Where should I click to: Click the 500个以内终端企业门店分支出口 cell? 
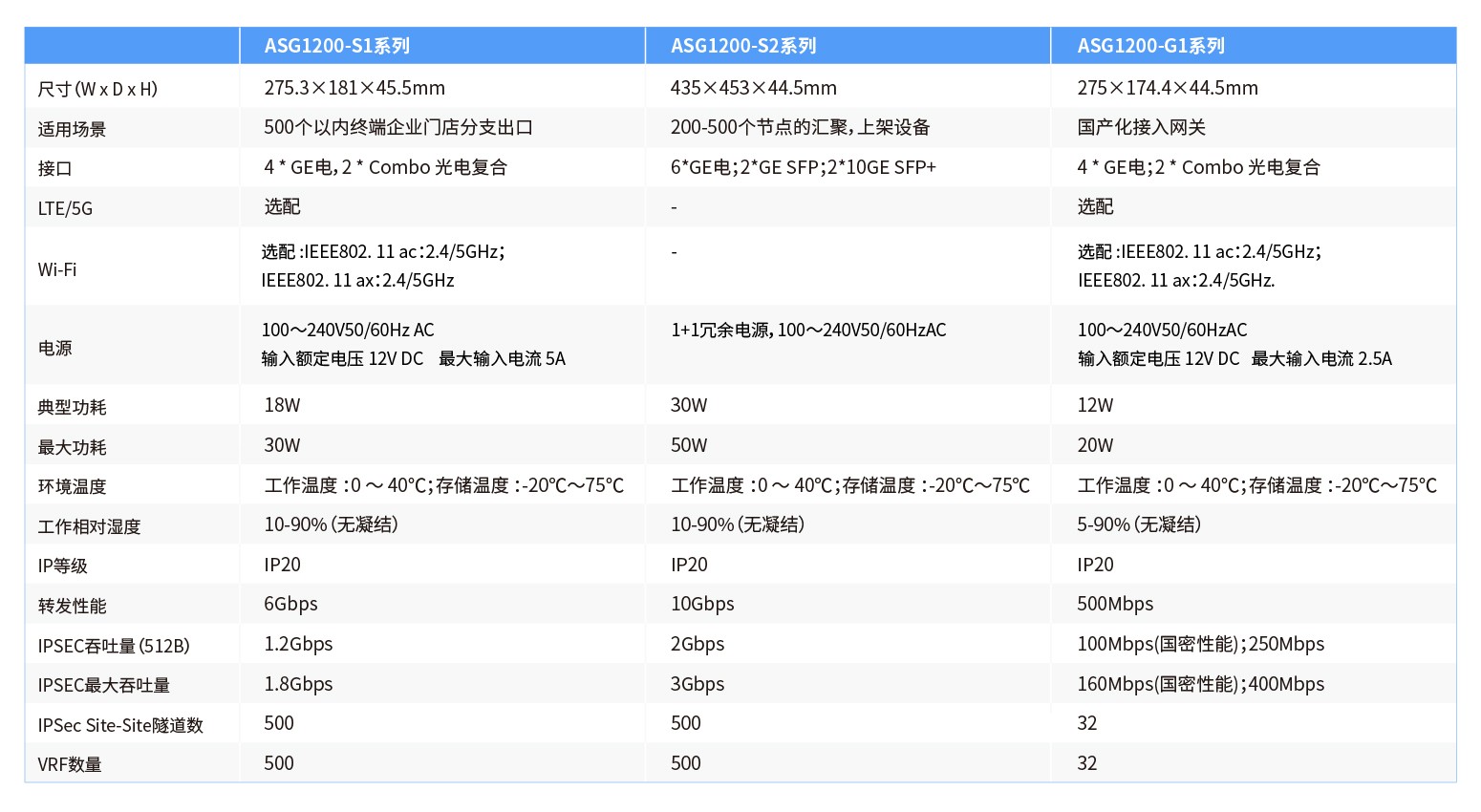point(398,127)
